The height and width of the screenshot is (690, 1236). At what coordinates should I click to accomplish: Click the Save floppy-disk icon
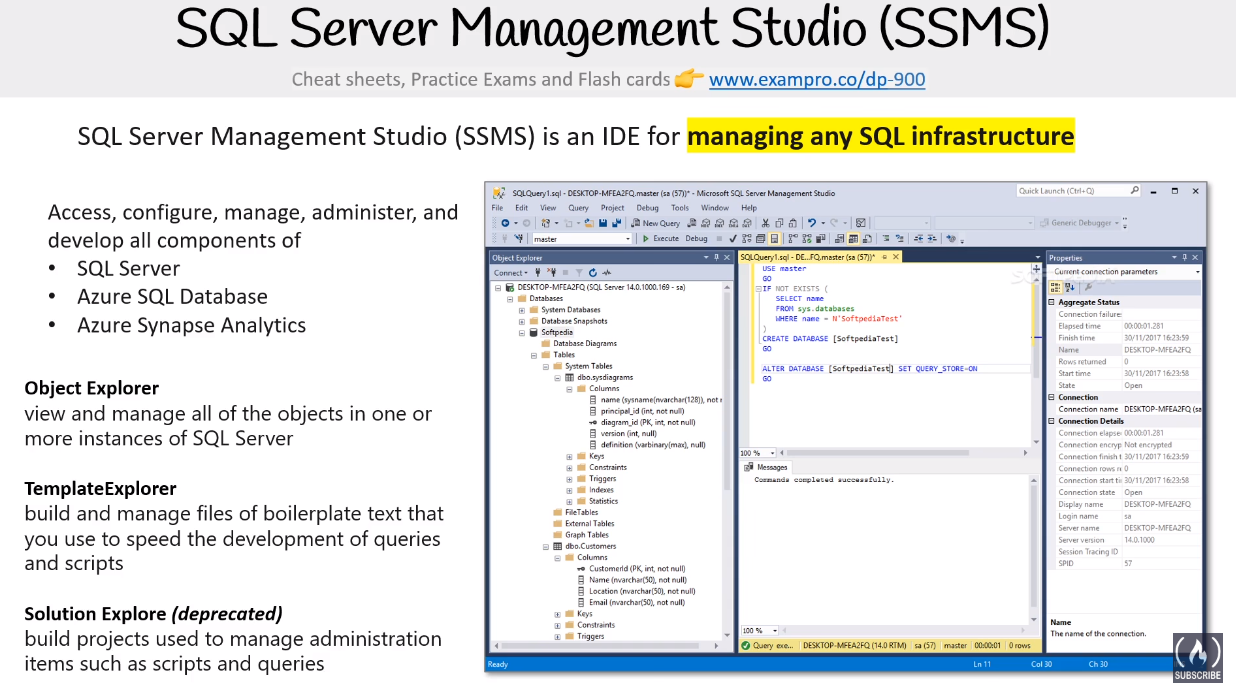pos(603,223)
